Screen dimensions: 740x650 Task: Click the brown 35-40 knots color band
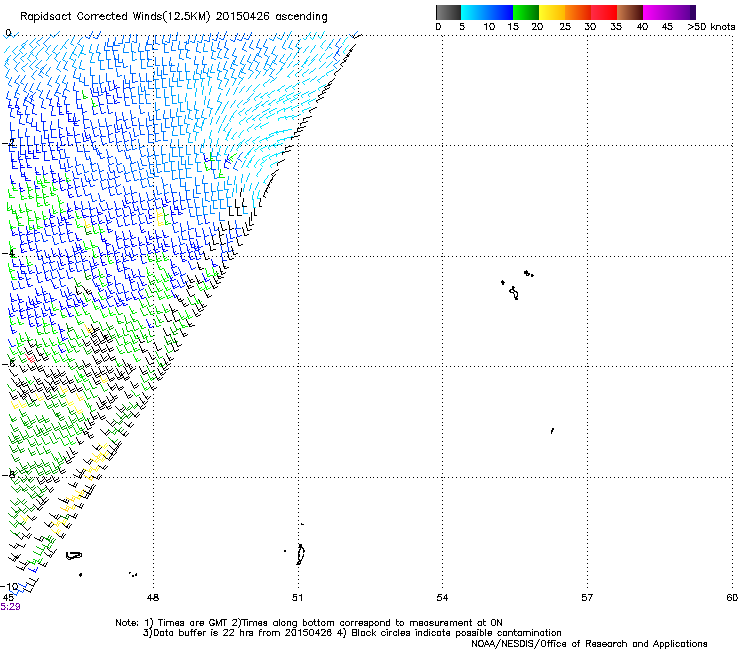coord(630,12)
